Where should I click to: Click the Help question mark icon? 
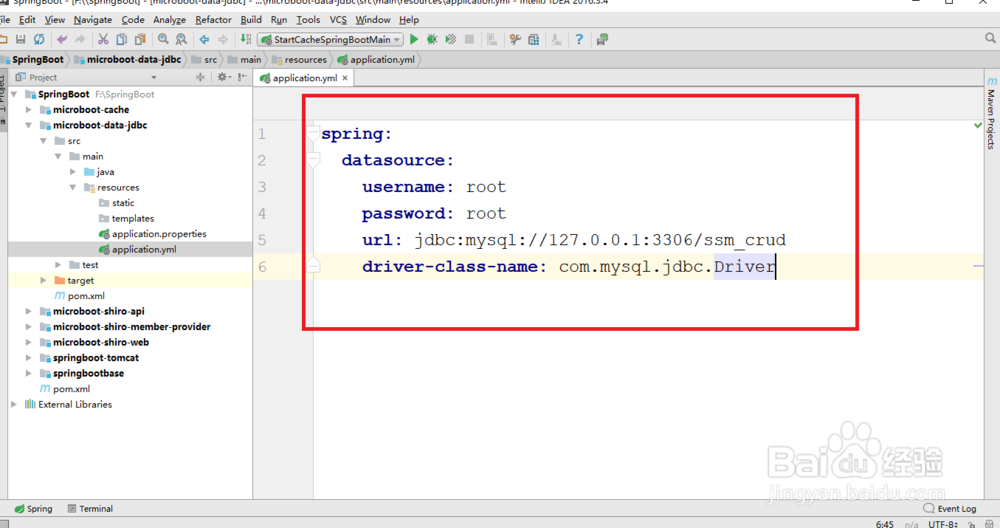579,40
